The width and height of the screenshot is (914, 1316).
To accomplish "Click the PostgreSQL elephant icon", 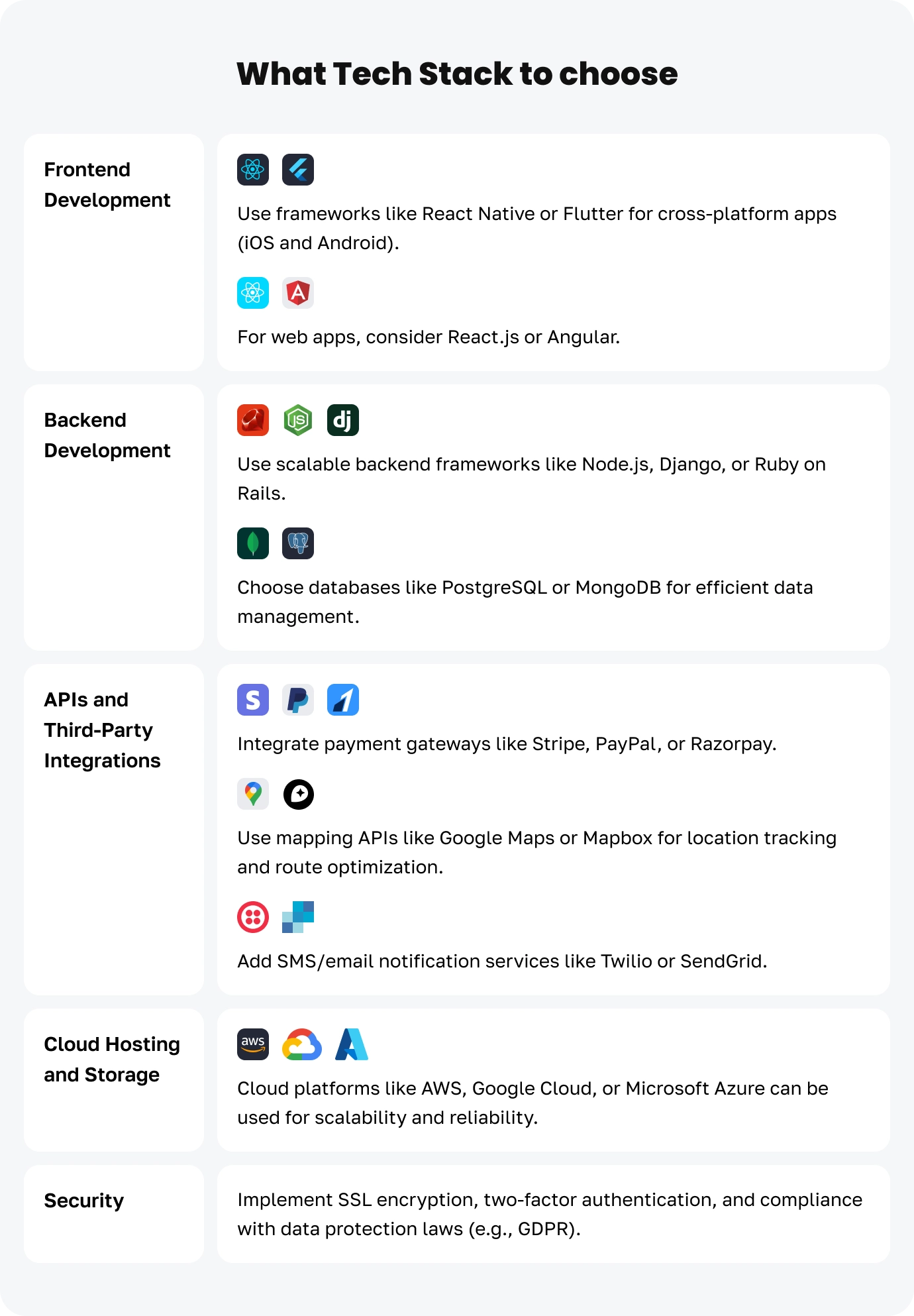I will click(x=298, y=543).
